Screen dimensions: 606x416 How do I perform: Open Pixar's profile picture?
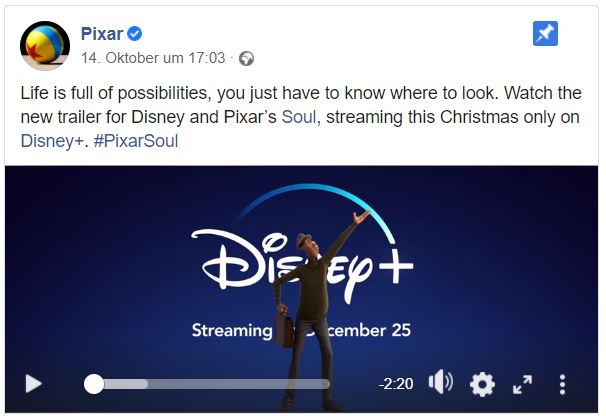44,45
